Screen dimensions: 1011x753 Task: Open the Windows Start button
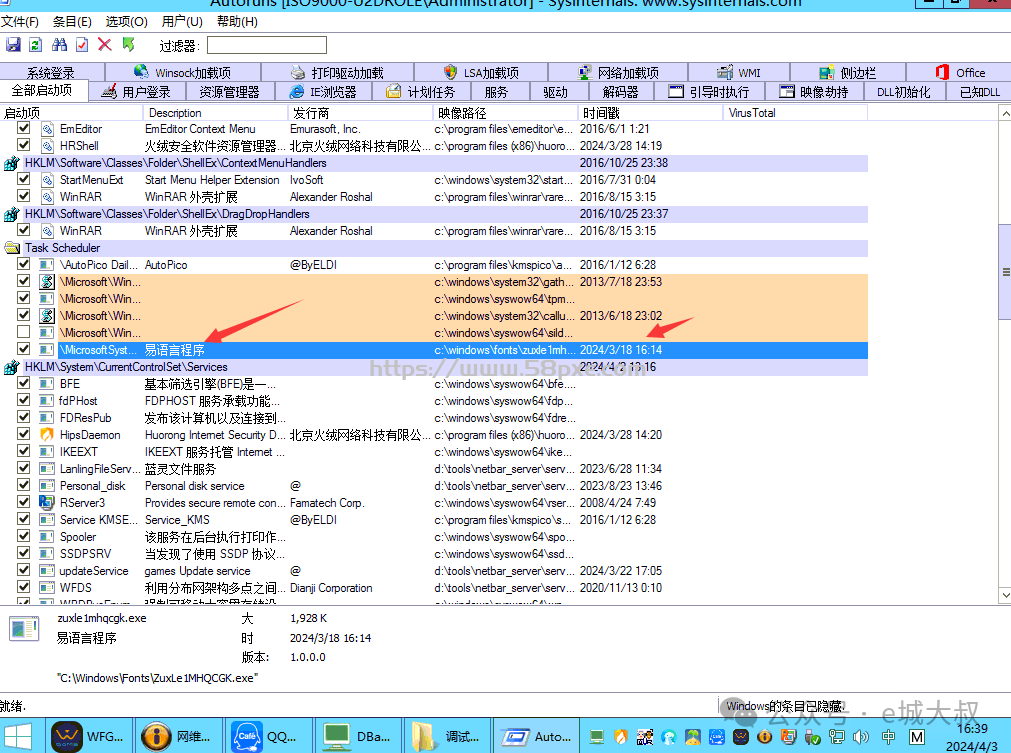[17, 736]
